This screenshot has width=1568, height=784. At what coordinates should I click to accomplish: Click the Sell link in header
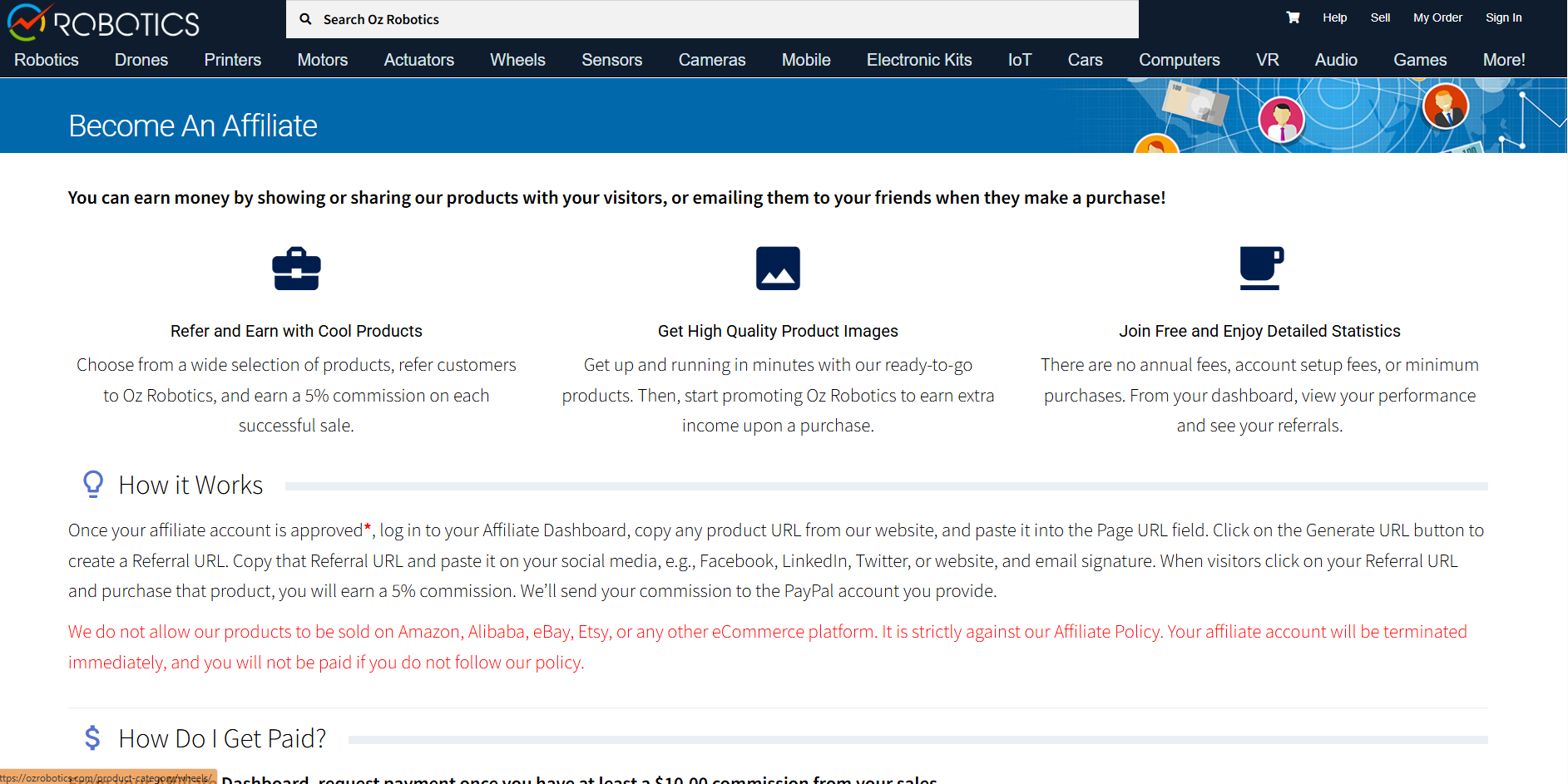point(1380,17)
